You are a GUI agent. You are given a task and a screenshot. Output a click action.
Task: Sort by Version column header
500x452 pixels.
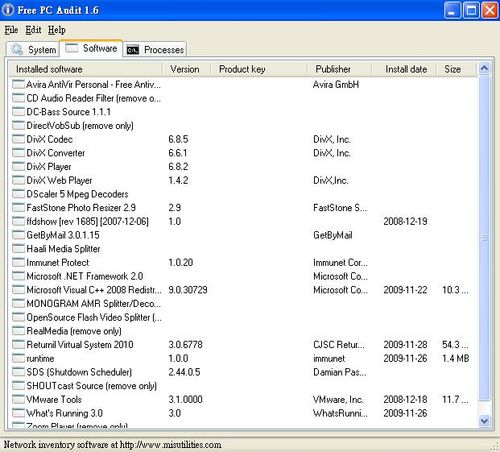[x=186, y=69]
